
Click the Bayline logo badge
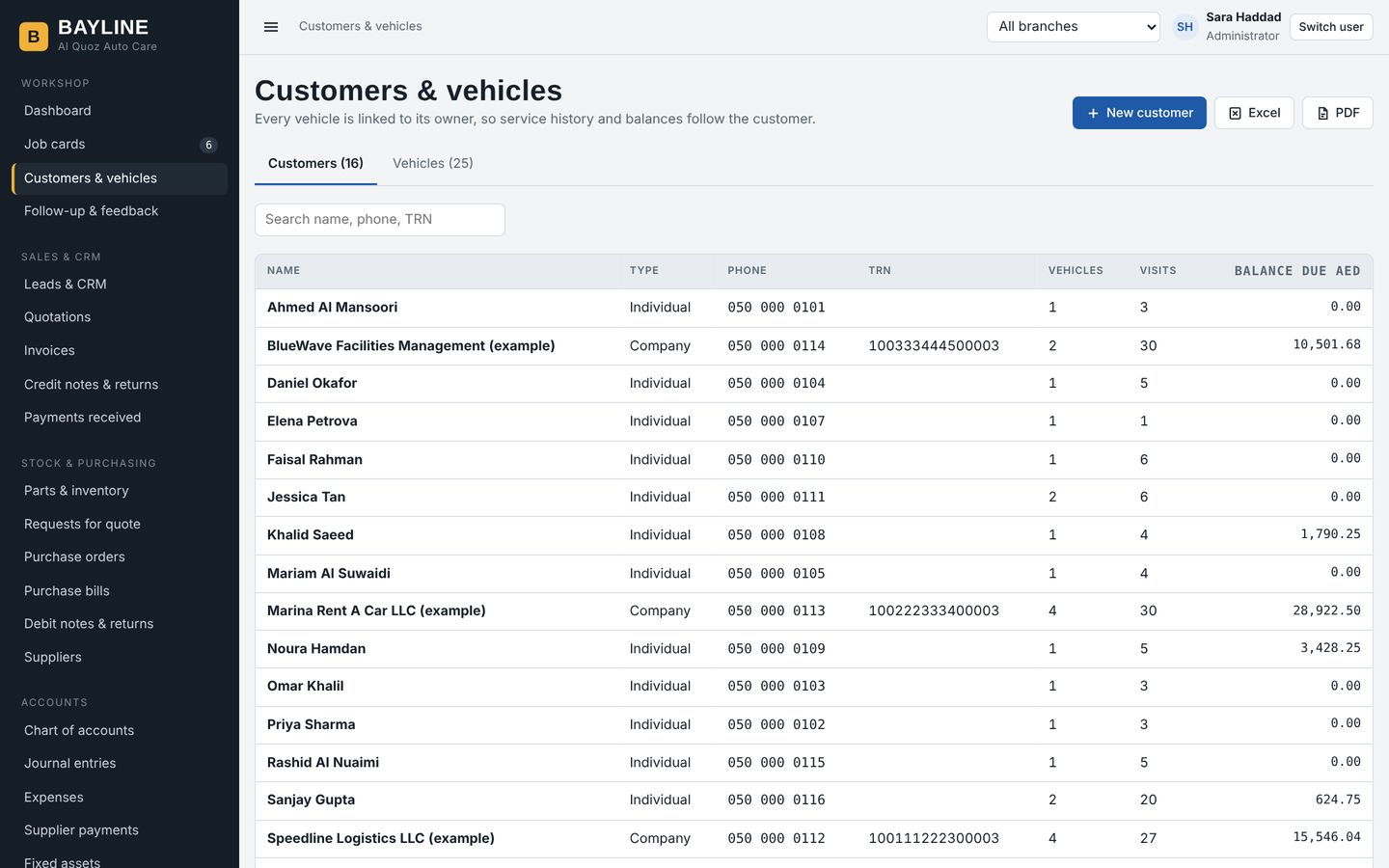click(34, 37)
